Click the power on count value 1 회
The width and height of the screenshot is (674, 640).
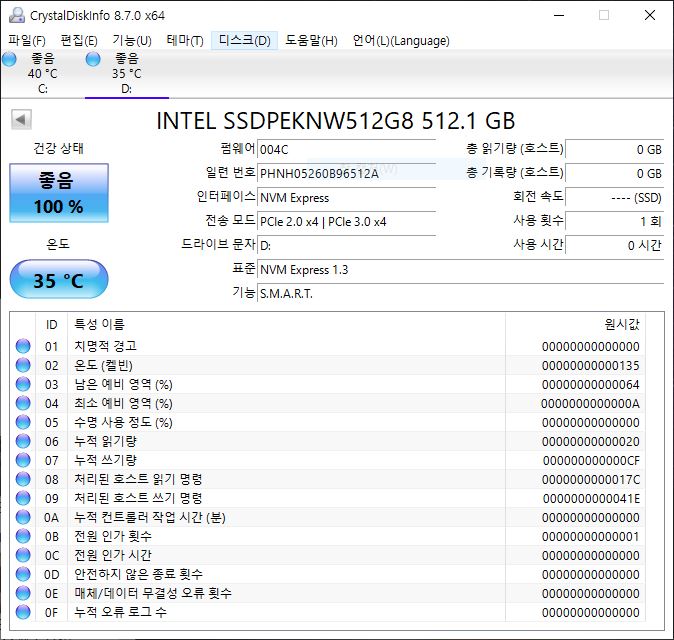point(615,222)
